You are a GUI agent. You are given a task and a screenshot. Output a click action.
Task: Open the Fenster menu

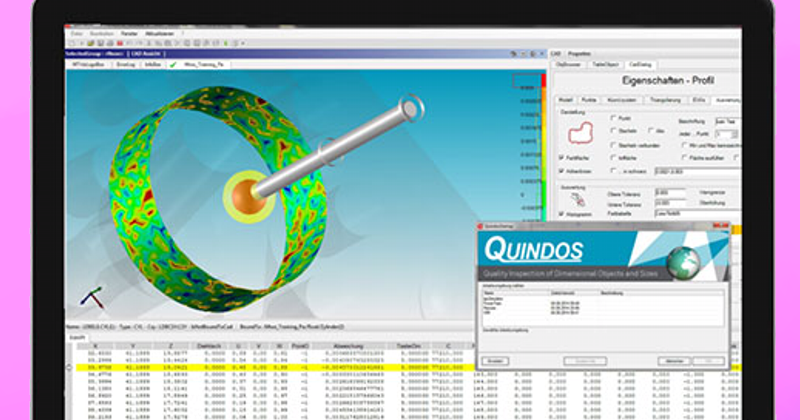(129, 34)
